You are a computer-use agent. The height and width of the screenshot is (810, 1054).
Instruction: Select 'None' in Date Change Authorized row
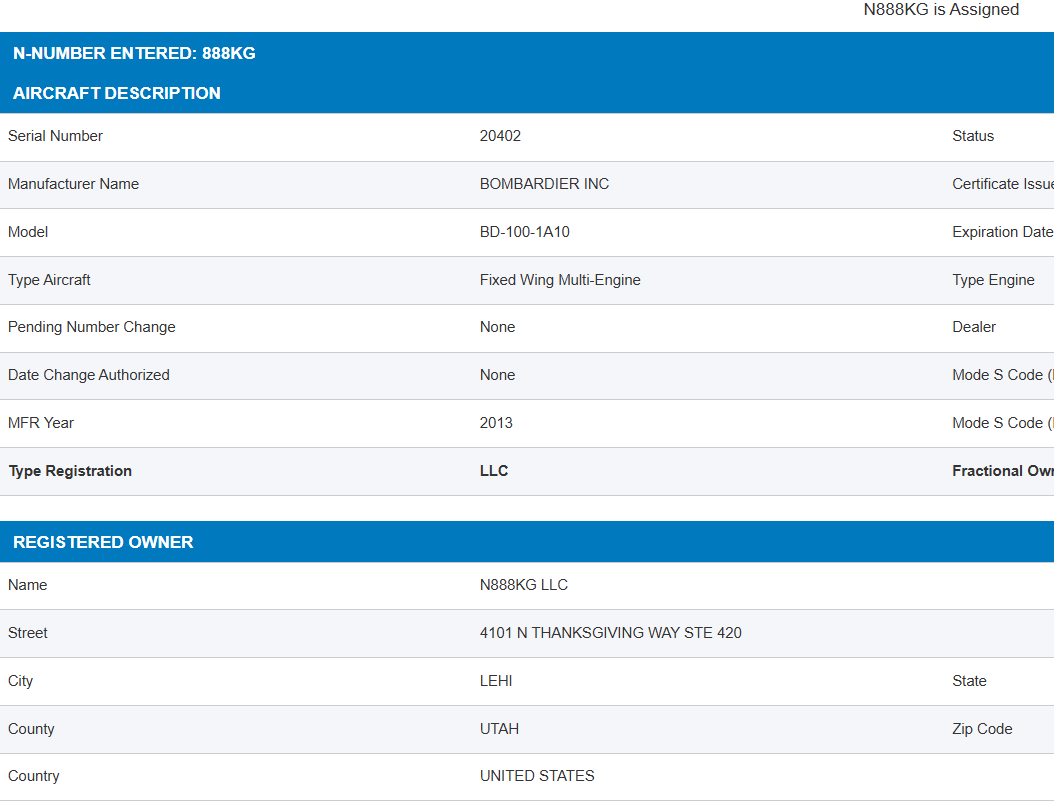[497, 375]
